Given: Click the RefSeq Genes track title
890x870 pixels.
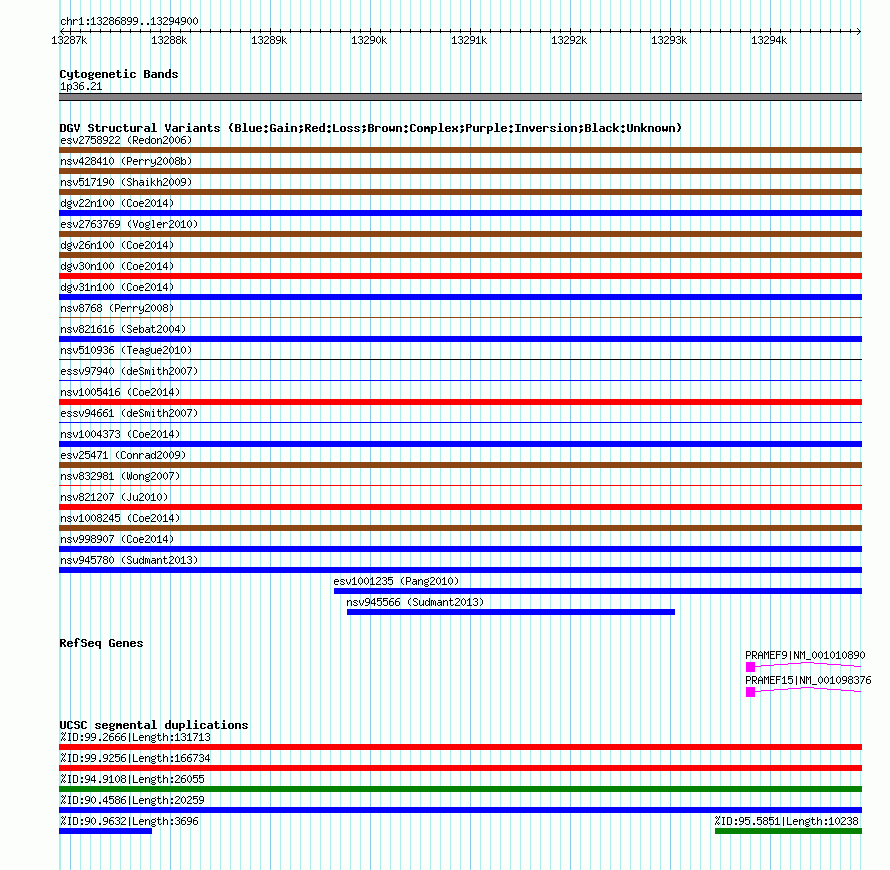Looking at the screenshot, I should (x=101, y=643).
